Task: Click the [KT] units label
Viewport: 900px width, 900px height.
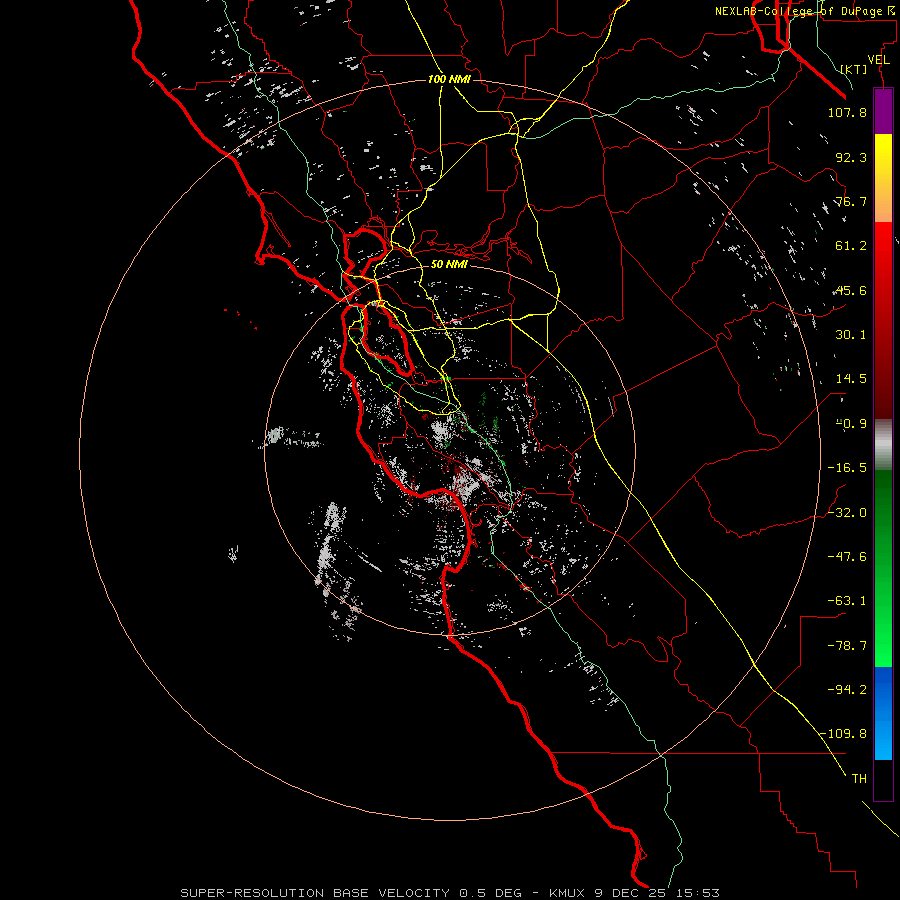Action: (x=854, y=69)
